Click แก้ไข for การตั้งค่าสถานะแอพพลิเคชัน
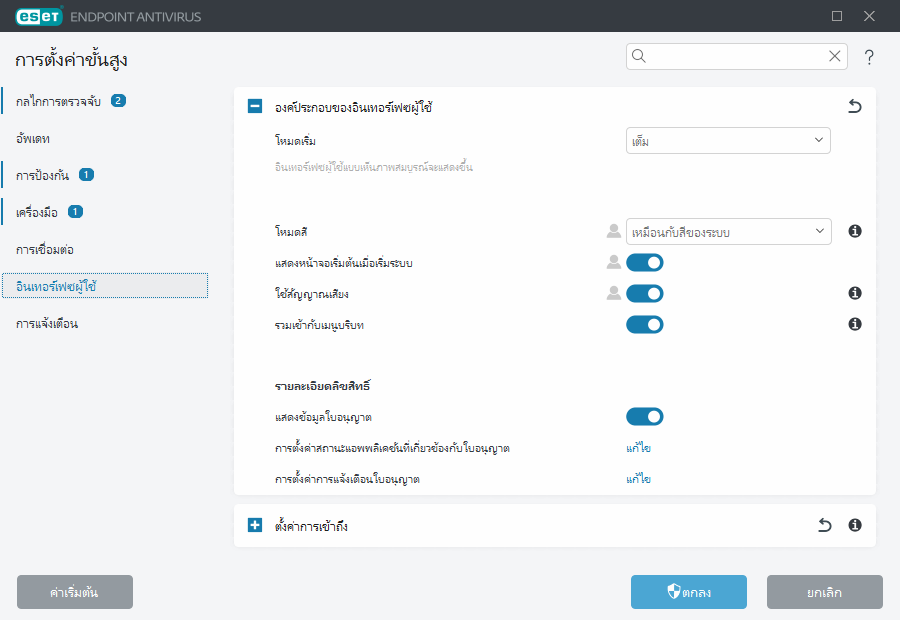900x620 pixels. pos(638,448)
